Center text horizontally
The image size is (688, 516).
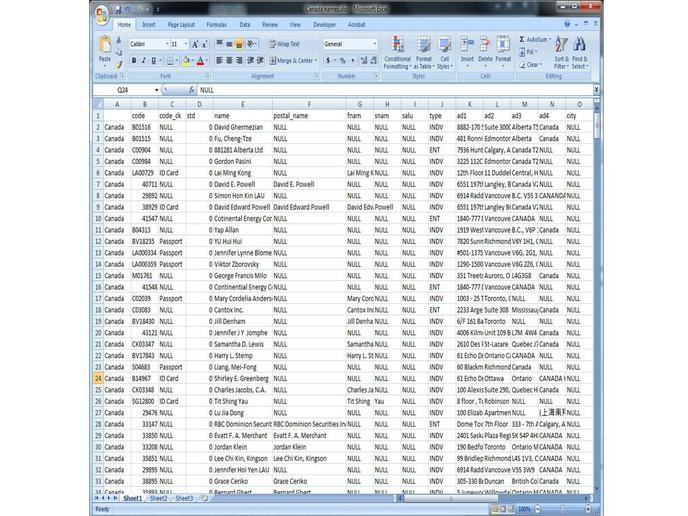pyautogui.click(x=229, y=61)
